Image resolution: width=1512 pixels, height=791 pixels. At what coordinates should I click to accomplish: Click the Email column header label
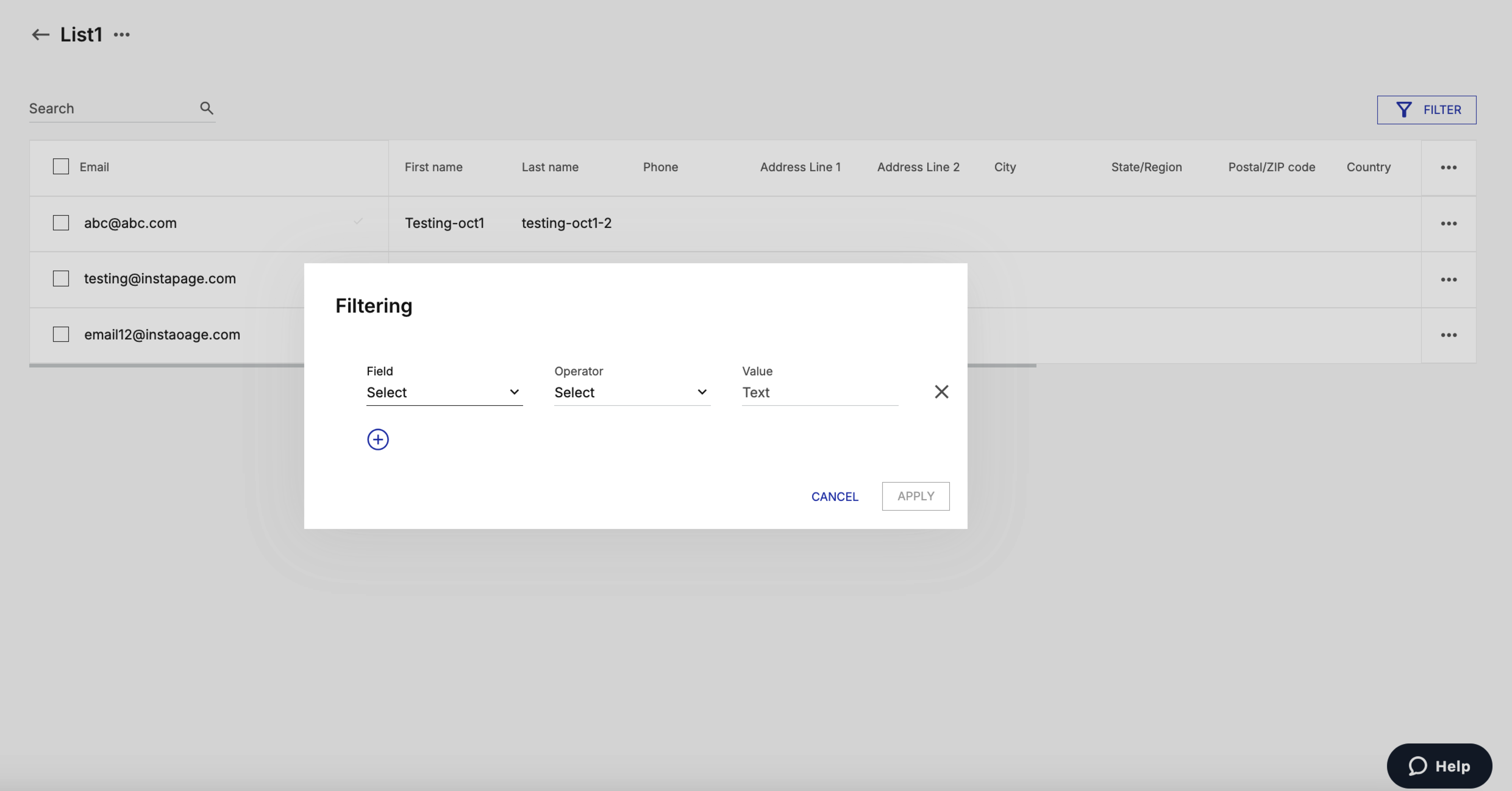[94, 167]
